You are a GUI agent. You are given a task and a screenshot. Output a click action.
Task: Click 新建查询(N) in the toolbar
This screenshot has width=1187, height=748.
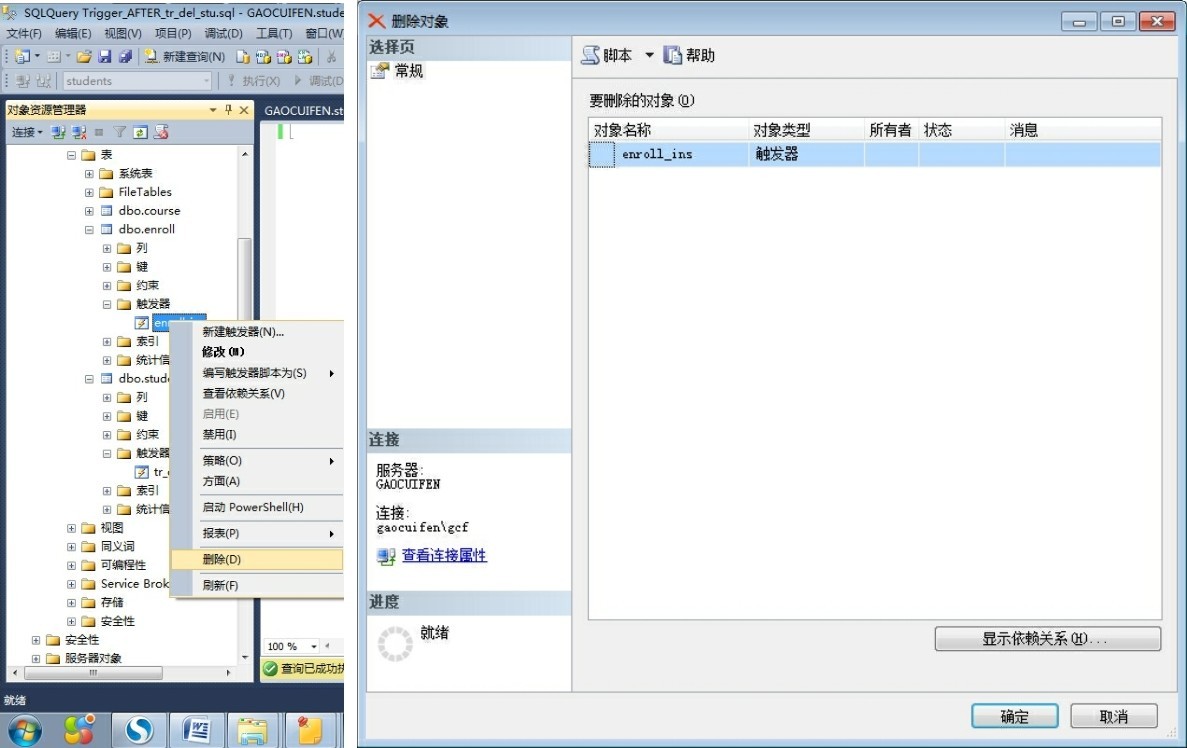[185, 56]
